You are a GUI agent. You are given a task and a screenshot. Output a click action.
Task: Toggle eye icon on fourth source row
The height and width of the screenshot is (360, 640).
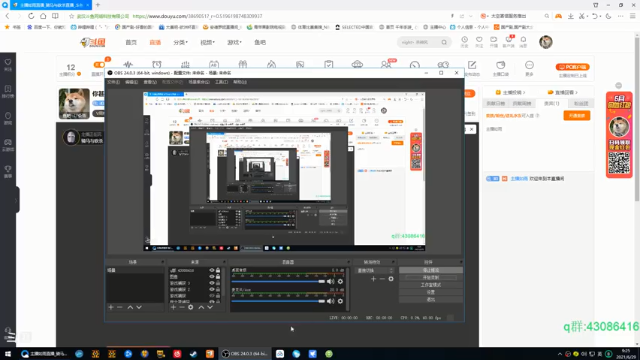click(211, 289)
